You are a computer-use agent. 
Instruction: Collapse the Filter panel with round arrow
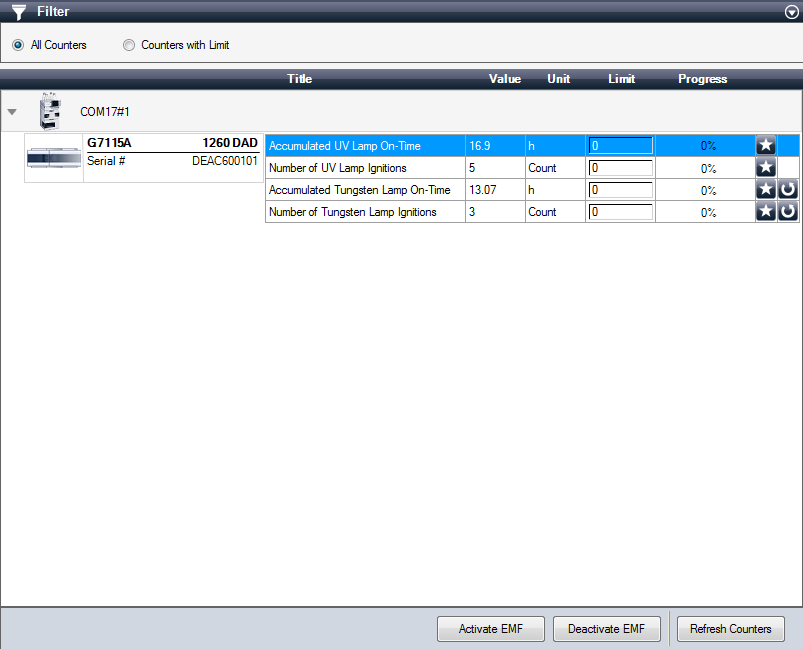pyautogui.click(x=792, y=12)
